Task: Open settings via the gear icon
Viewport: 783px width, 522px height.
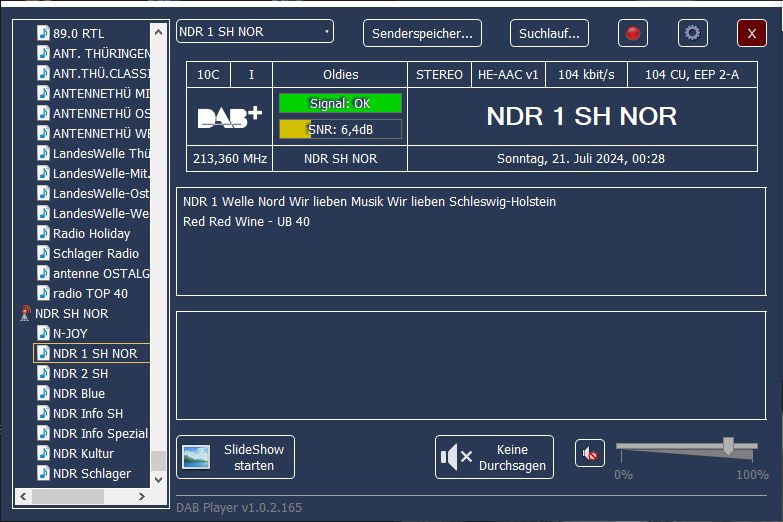Action: [692, 33]
